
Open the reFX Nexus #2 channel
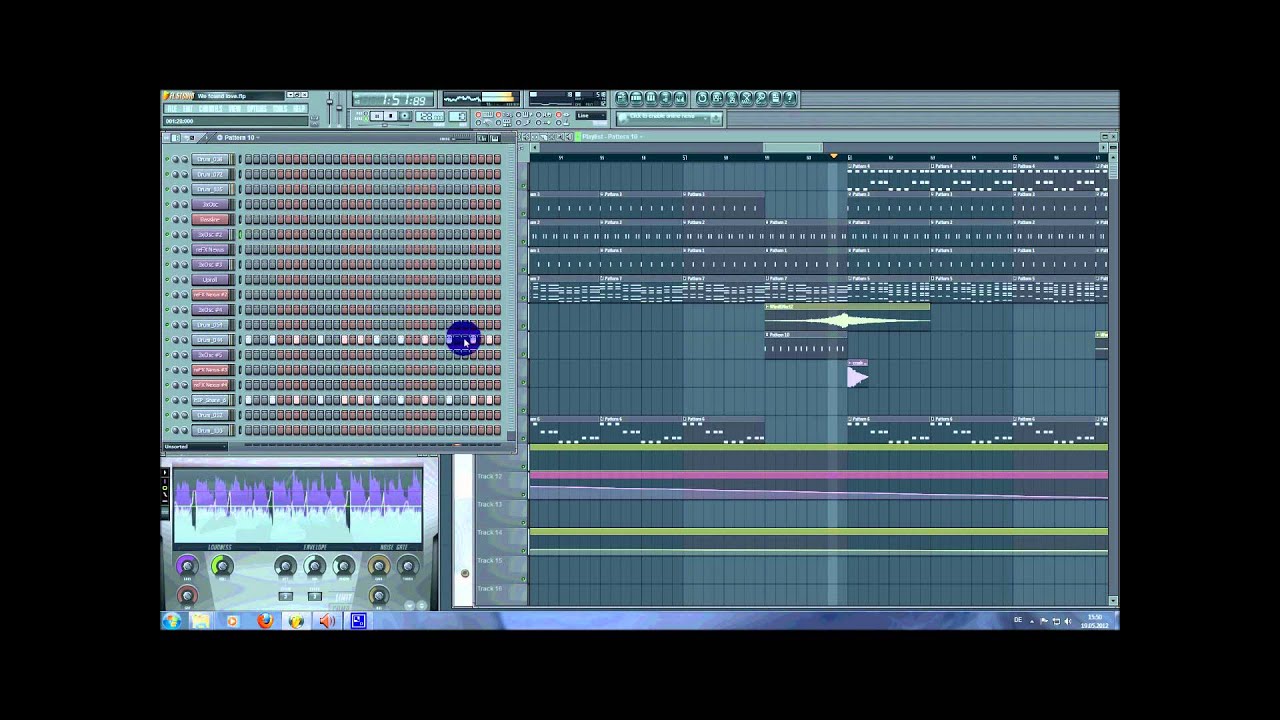click(x=210, y=295)
